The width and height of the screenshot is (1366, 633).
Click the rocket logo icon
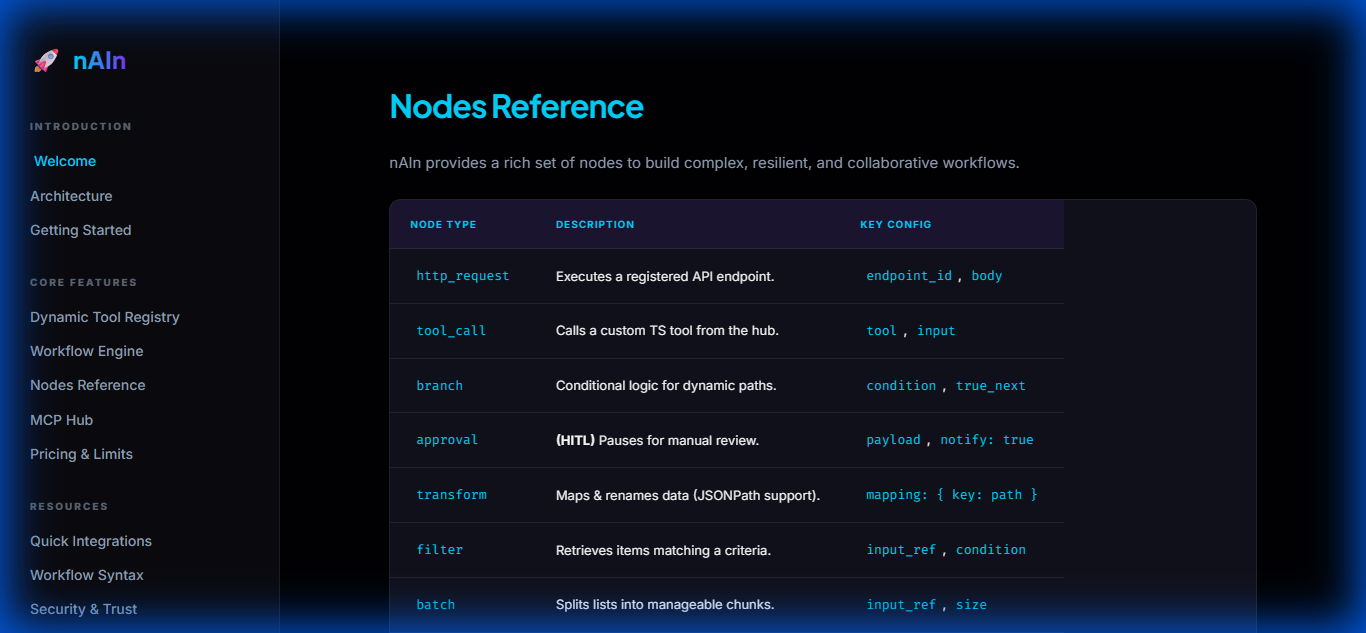tap(45, 60)
